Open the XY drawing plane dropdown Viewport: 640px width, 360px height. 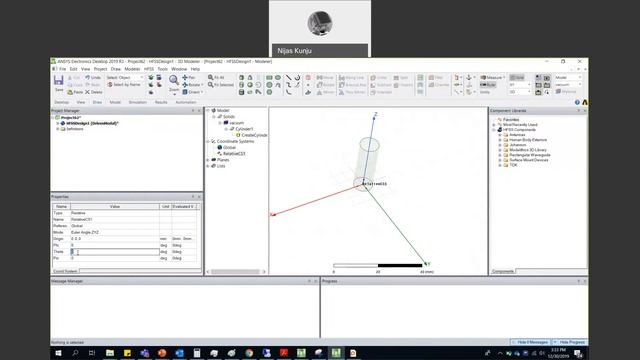[520, 85]
